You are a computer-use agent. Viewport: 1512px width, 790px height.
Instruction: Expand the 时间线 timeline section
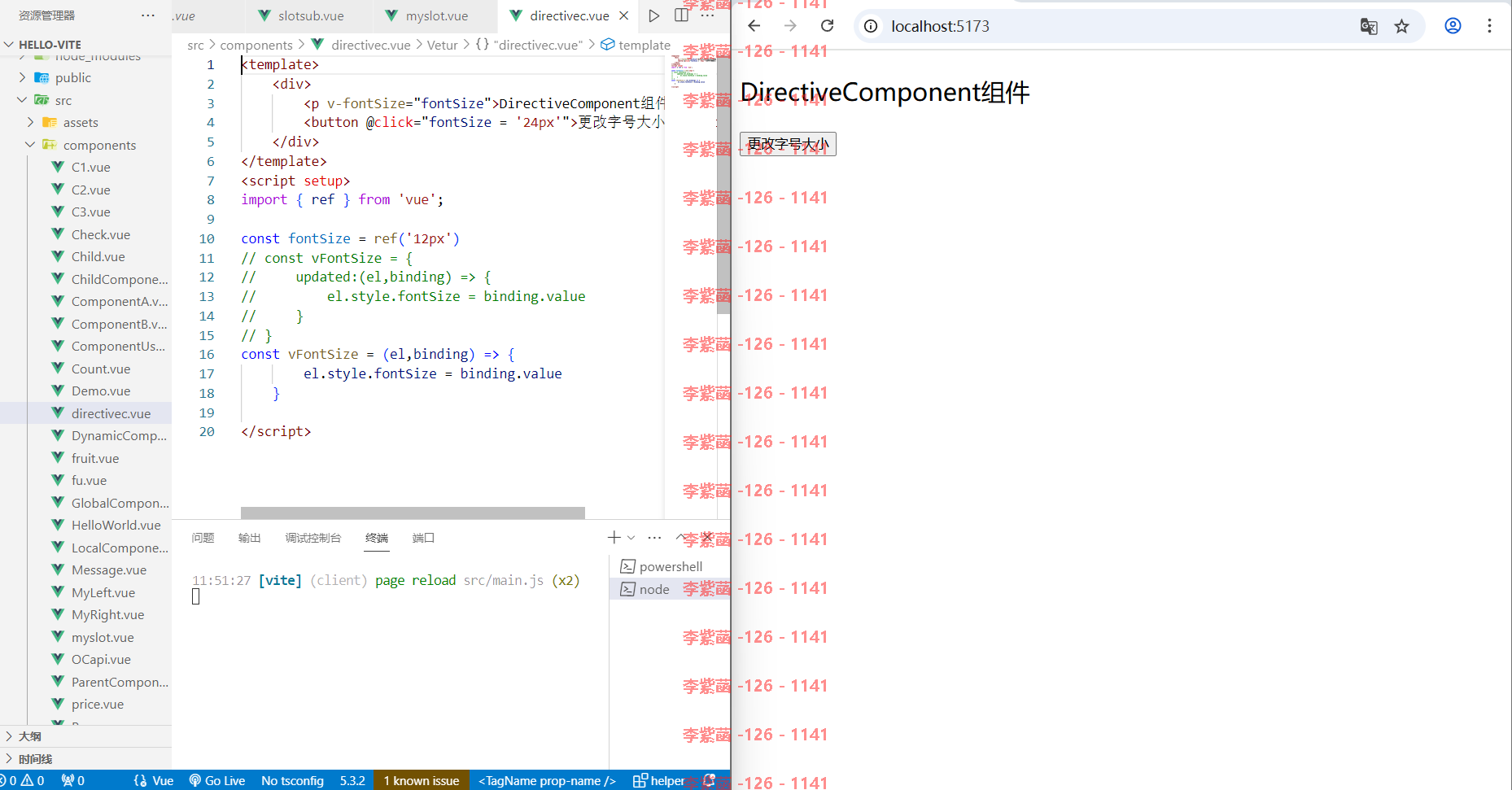coord(85,759)
